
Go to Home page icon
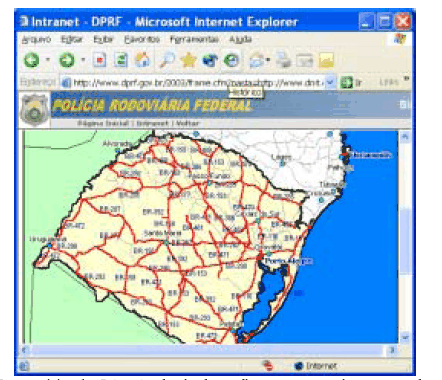tap(142, 60)
